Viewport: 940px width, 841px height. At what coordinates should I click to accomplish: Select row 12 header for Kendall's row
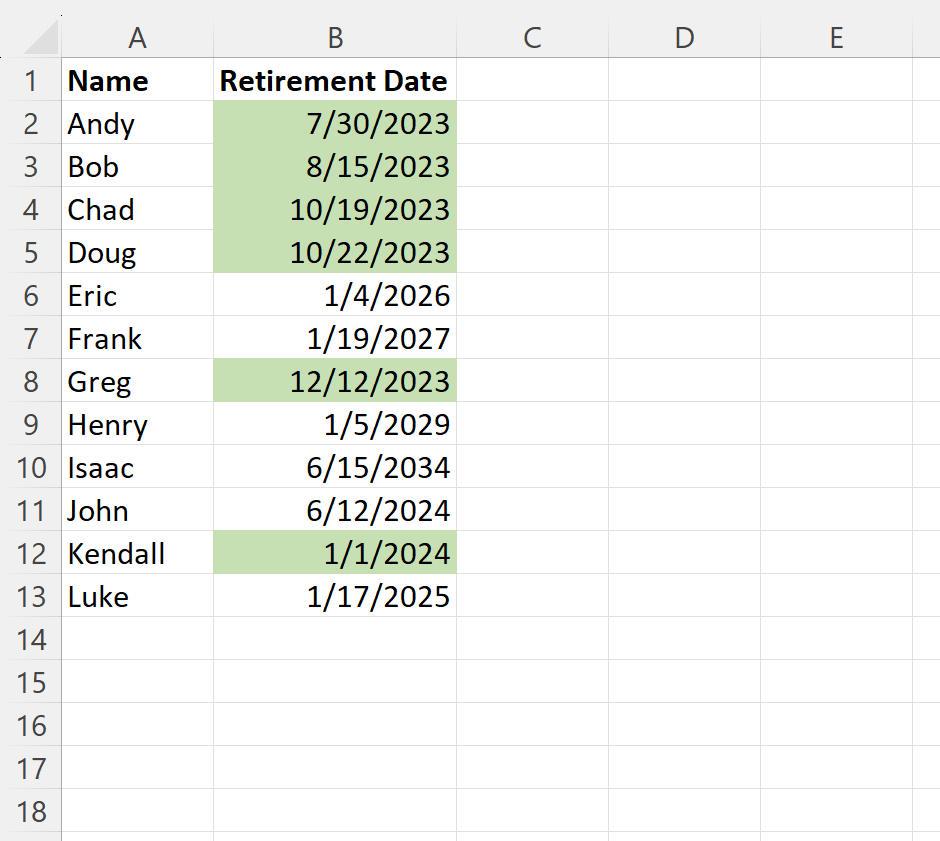(32, 553)
